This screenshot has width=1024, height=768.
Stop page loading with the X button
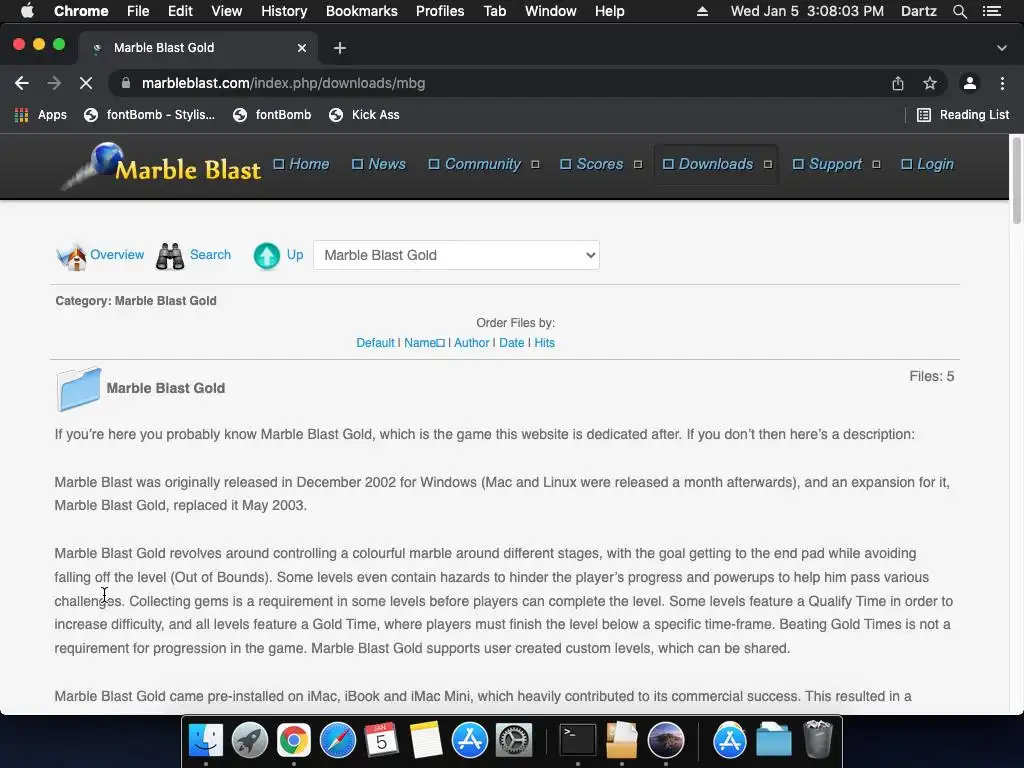point(86,83)
